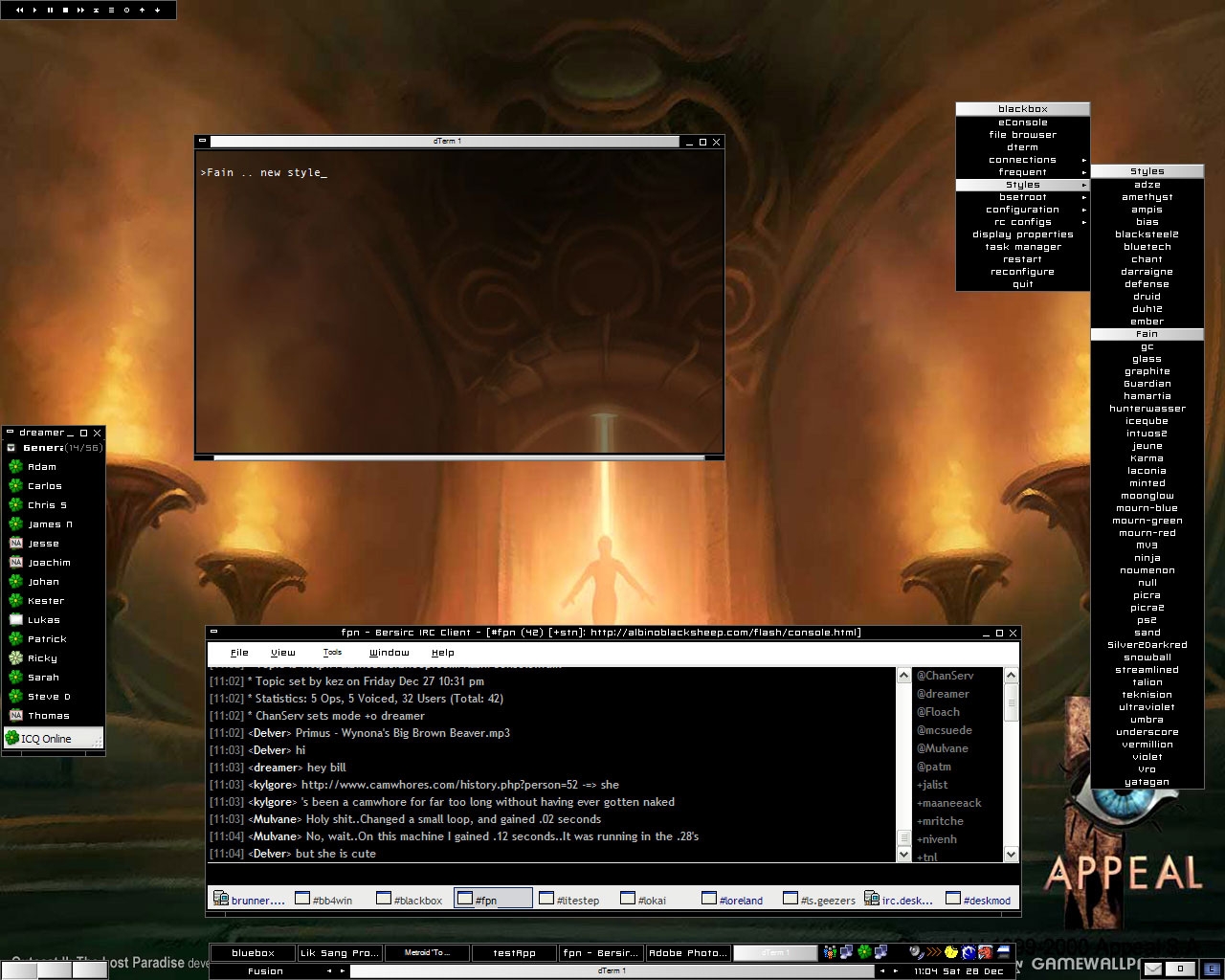1225x980 pixels.
Task: Select file browser in the blackbox menu
Action: (1022, 135)
